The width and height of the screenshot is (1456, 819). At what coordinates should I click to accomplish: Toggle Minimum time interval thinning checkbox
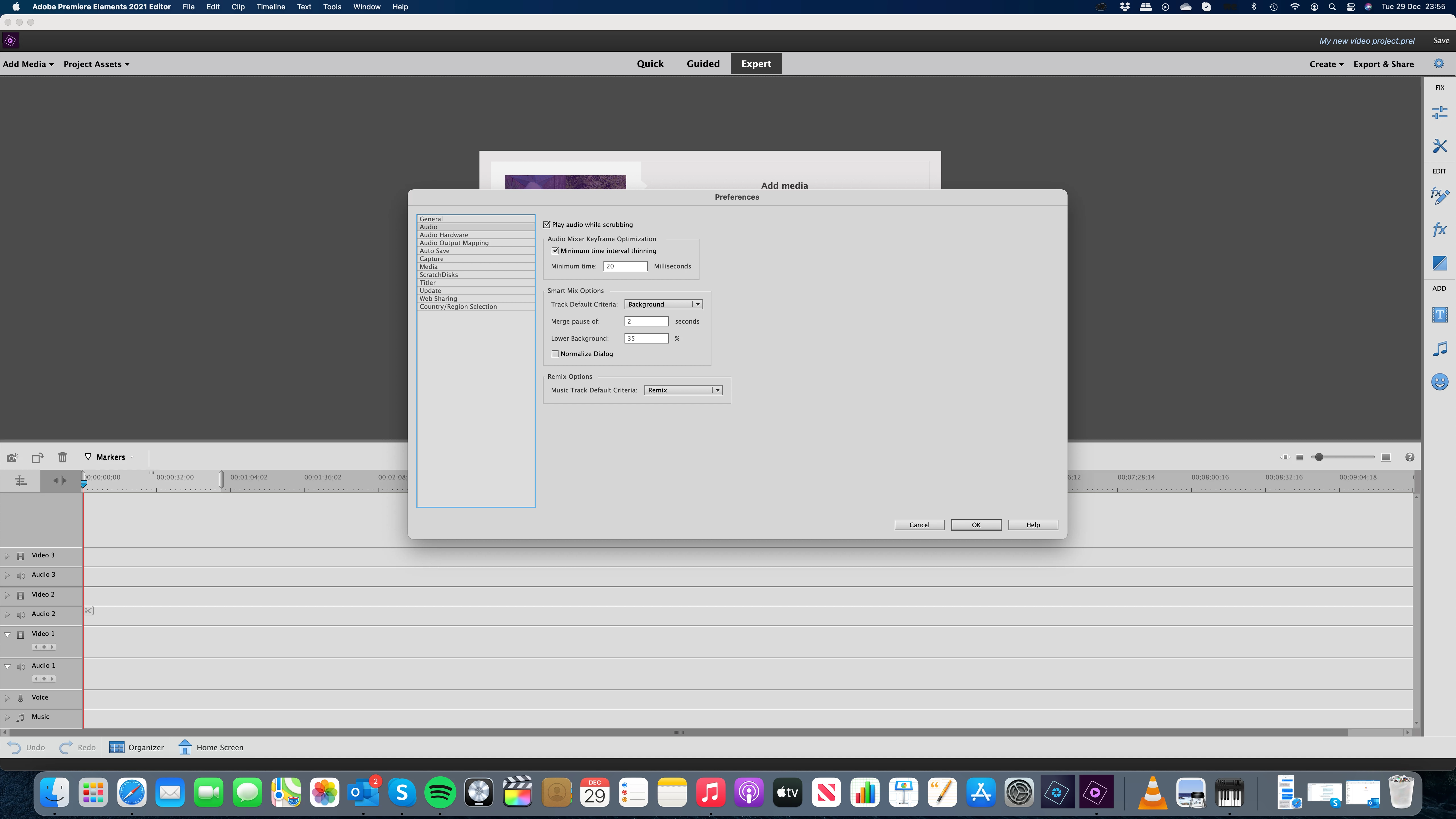point(555,251)
